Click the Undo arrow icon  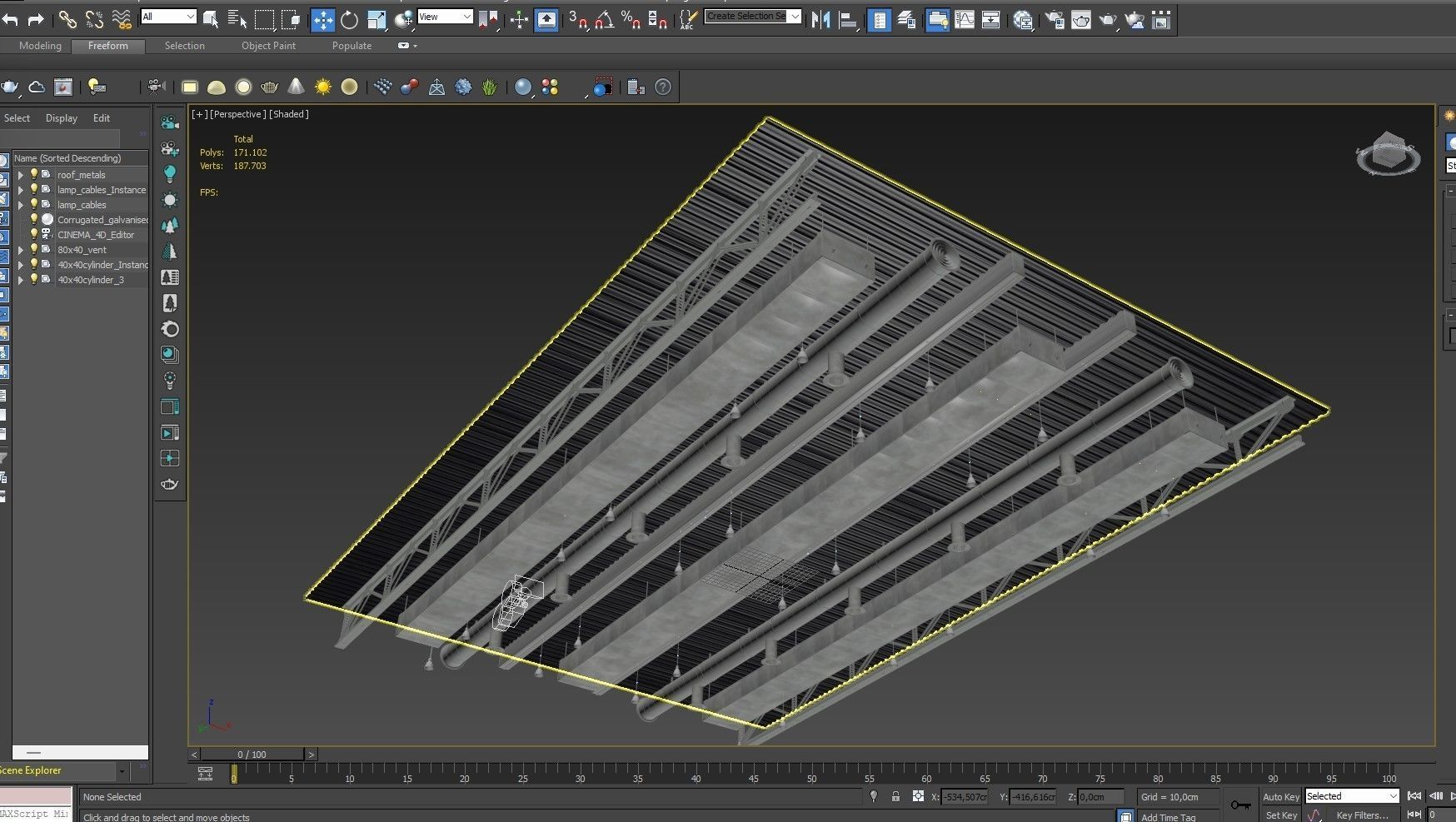11,19
